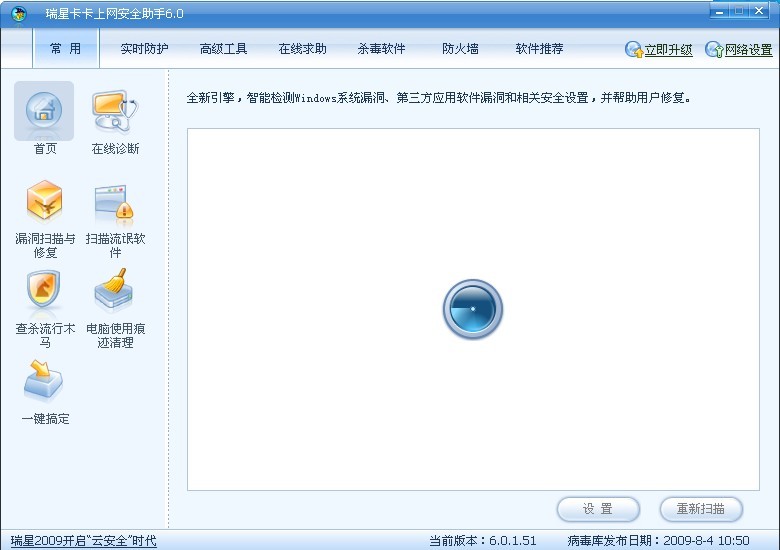Screen dimensions: 780x550
Task: Switch to the 实时防护 tab
Action: [x=144, y=49]
